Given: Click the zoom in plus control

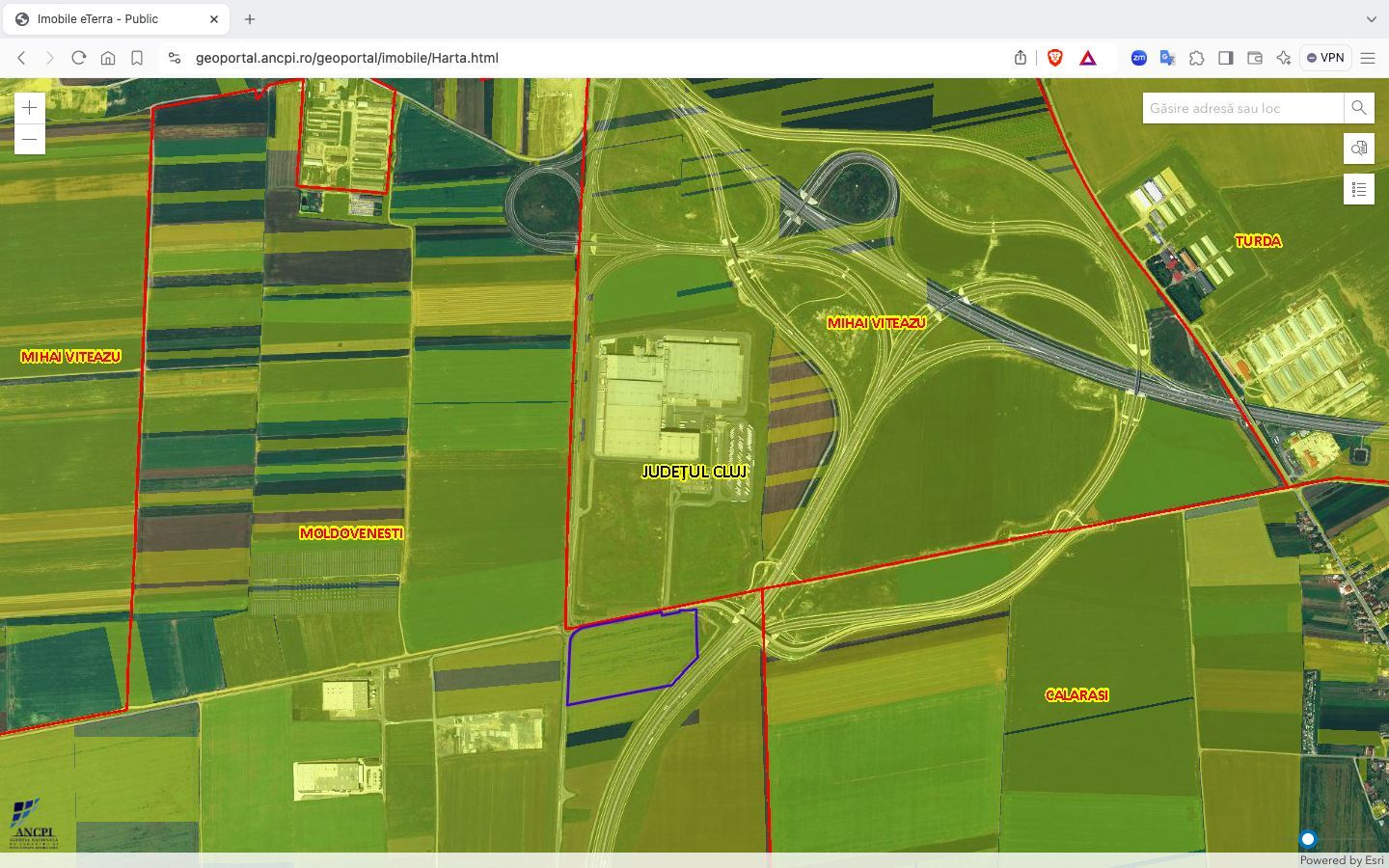Looking at the screenshot, I should (29, 107).
